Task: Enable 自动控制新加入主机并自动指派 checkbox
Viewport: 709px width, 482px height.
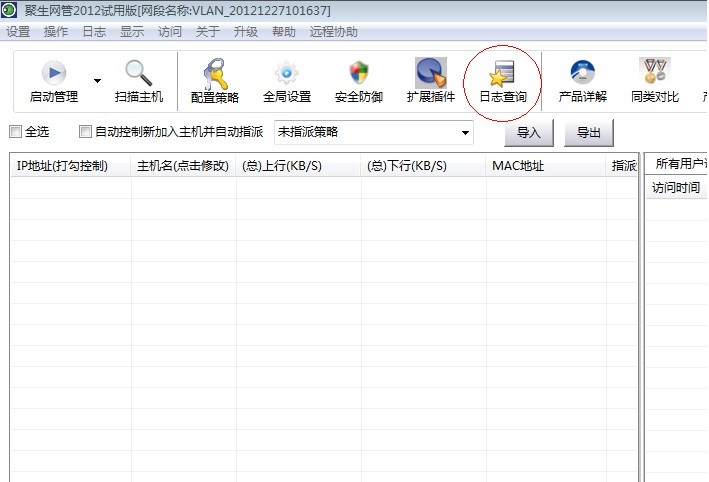Action: pyautogui.click(x=85, y=132)
